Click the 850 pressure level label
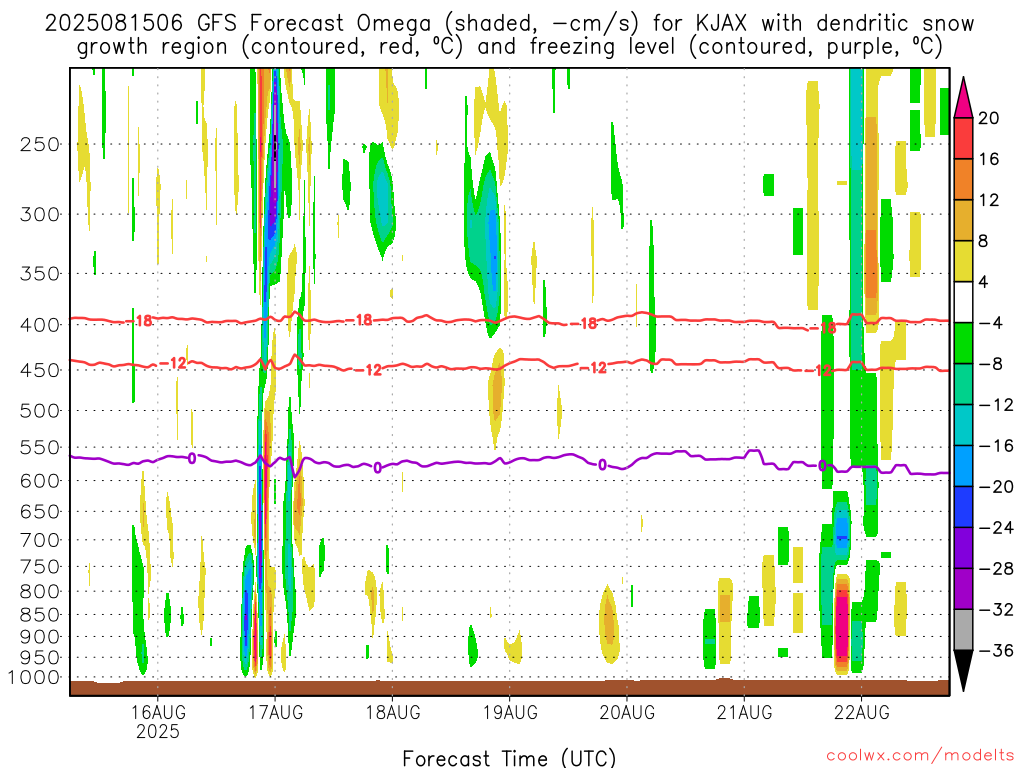The width and height of the screenshot is (1024, 768). 40,615
